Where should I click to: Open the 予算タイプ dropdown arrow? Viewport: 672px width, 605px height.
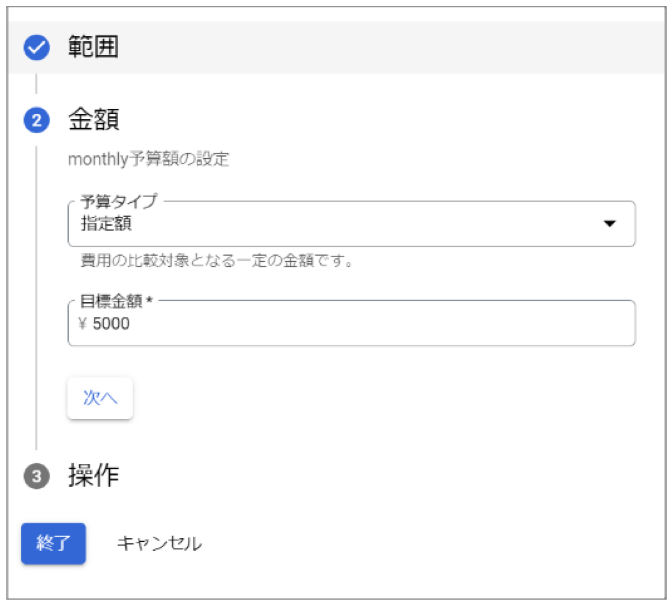pyautogui.click(x=610, y=224)
